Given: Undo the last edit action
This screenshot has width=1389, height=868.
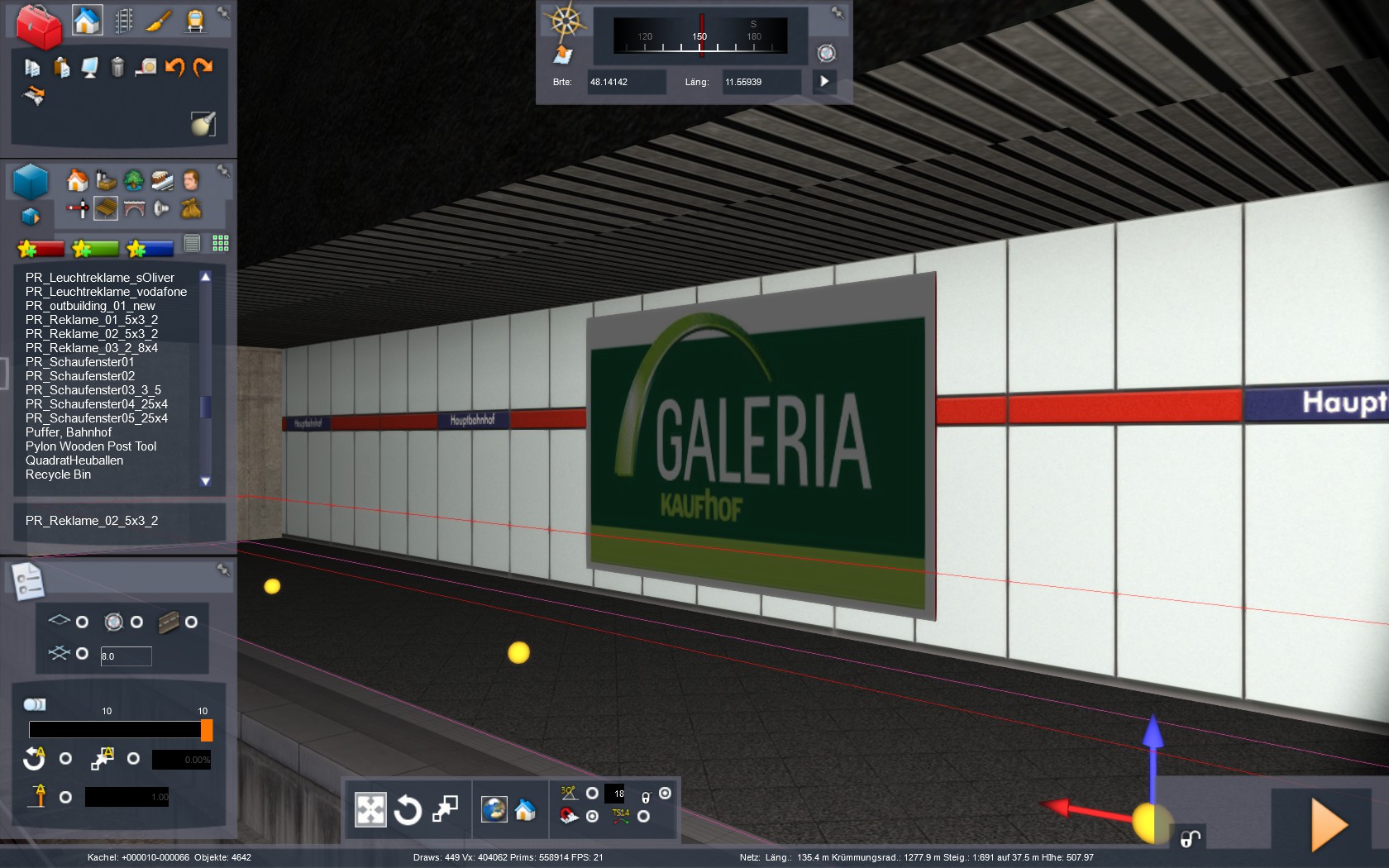Looking at the screenshot, I should point(174,66).
